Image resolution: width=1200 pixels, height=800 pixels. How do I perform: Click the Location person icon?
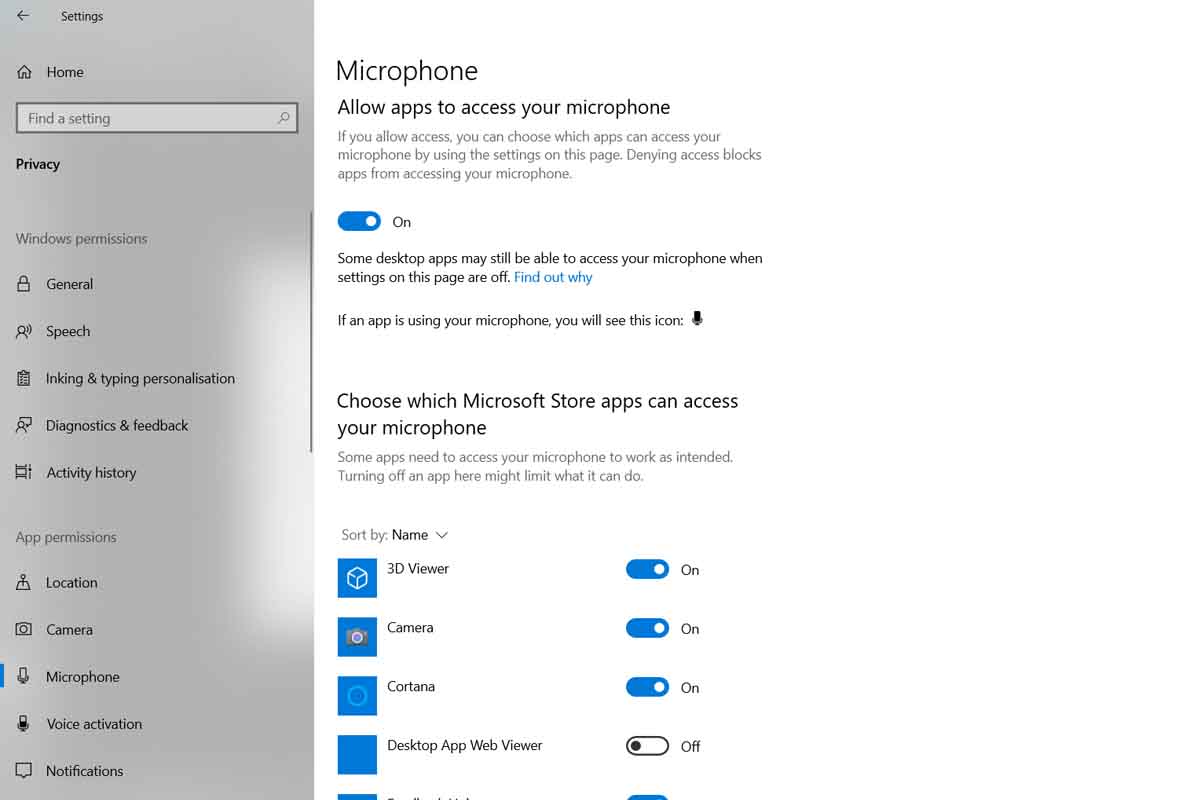(x=24, y=582)
